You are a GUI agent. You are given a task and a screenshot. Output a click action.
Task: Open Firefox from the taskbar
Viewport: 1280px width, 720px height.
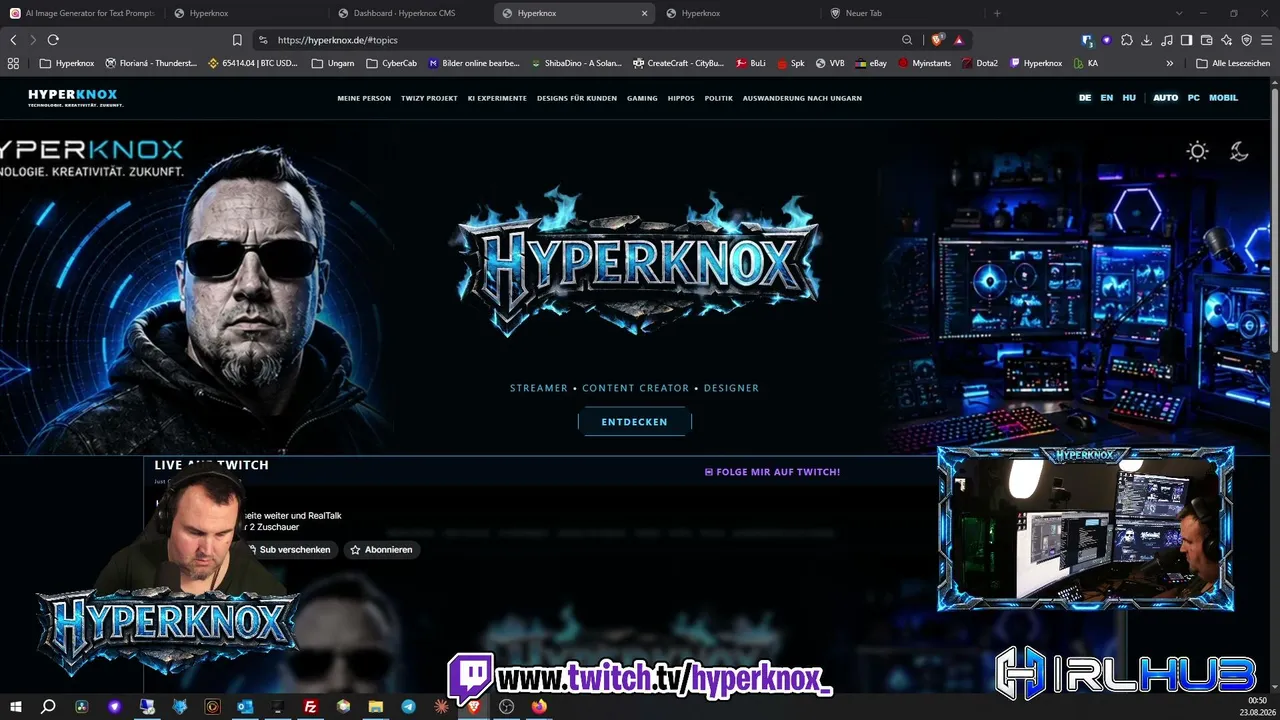[x=540, y=706]
